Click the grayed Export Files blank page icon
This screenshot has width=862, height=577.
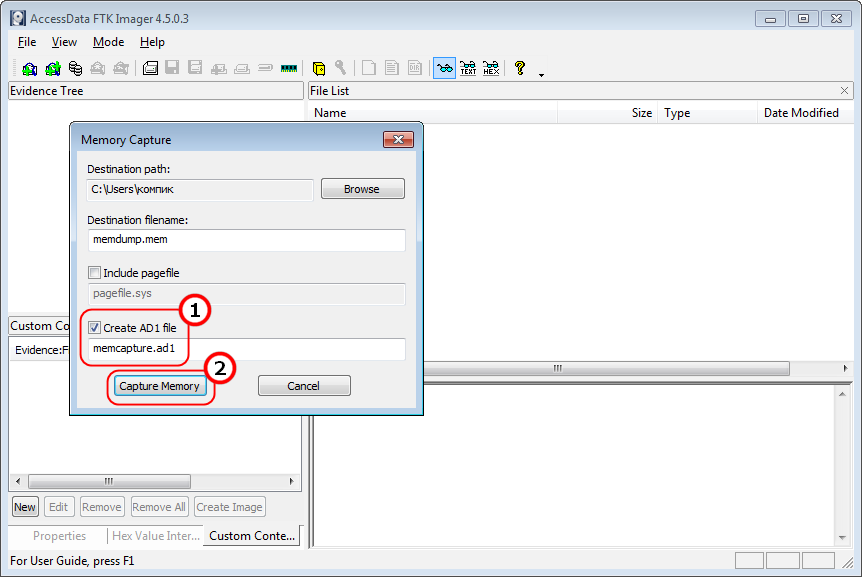(x=369, y=69)
